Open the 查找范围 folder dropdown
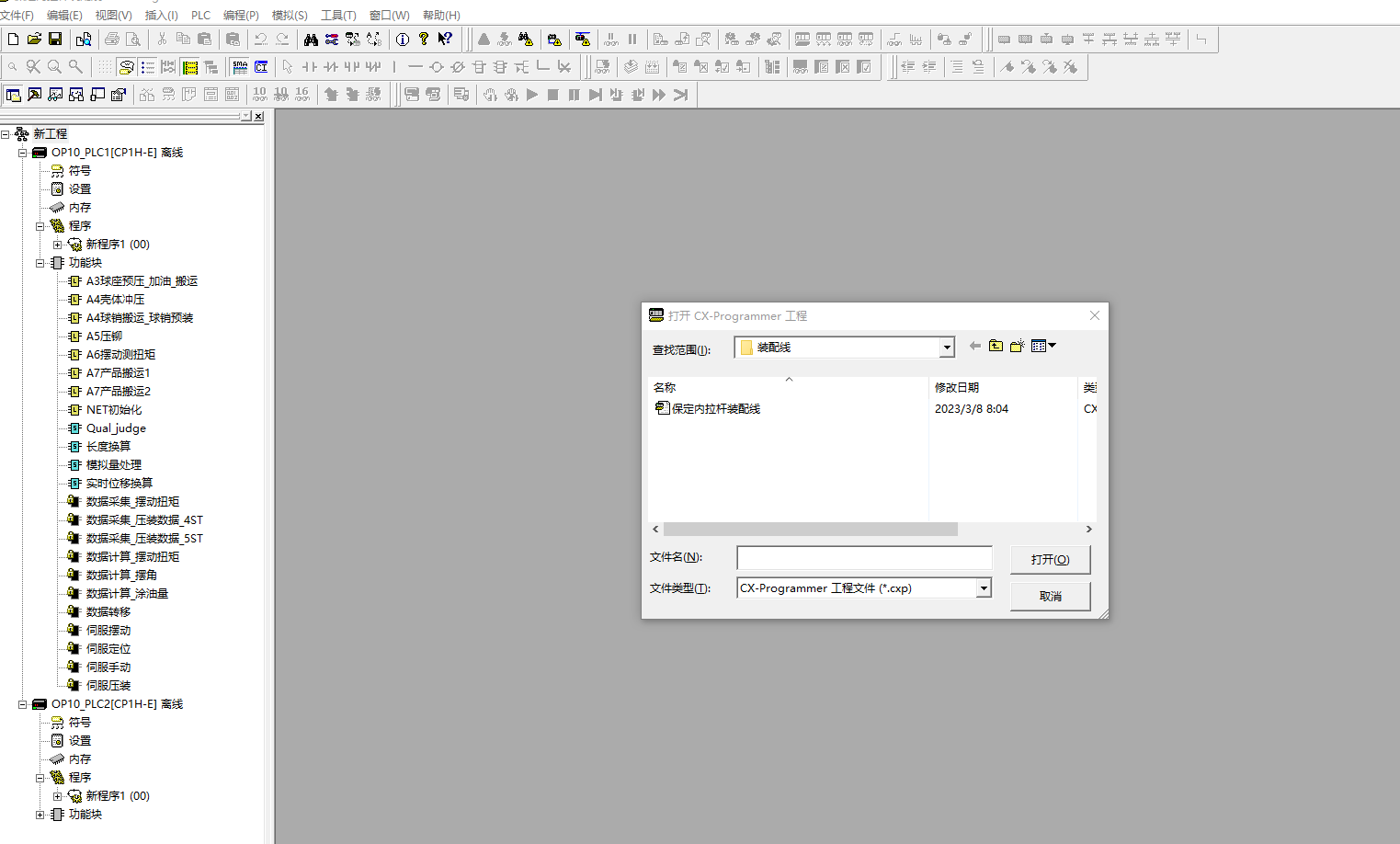This screenshot has height=844, width=1400. tap(946, 348)
